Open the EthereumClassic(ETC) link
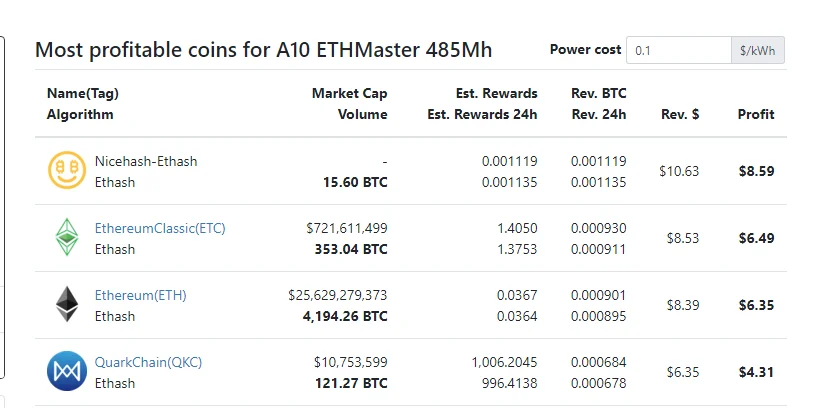 click(160, 228)
